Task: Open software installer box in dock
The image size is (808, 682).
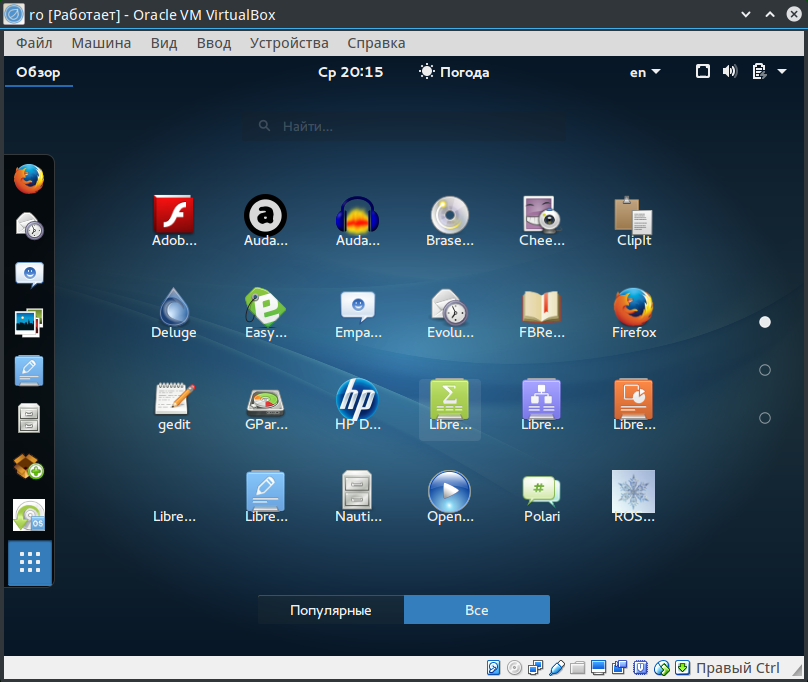Action: click(29, 467)
